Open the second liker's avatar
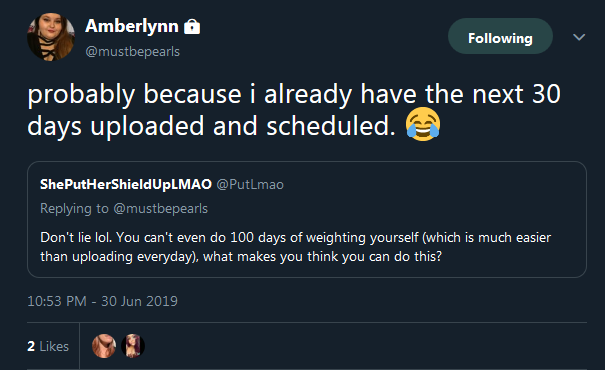Image resolution: width=605 pixels, height=370 pixels. tap(133, 346)
